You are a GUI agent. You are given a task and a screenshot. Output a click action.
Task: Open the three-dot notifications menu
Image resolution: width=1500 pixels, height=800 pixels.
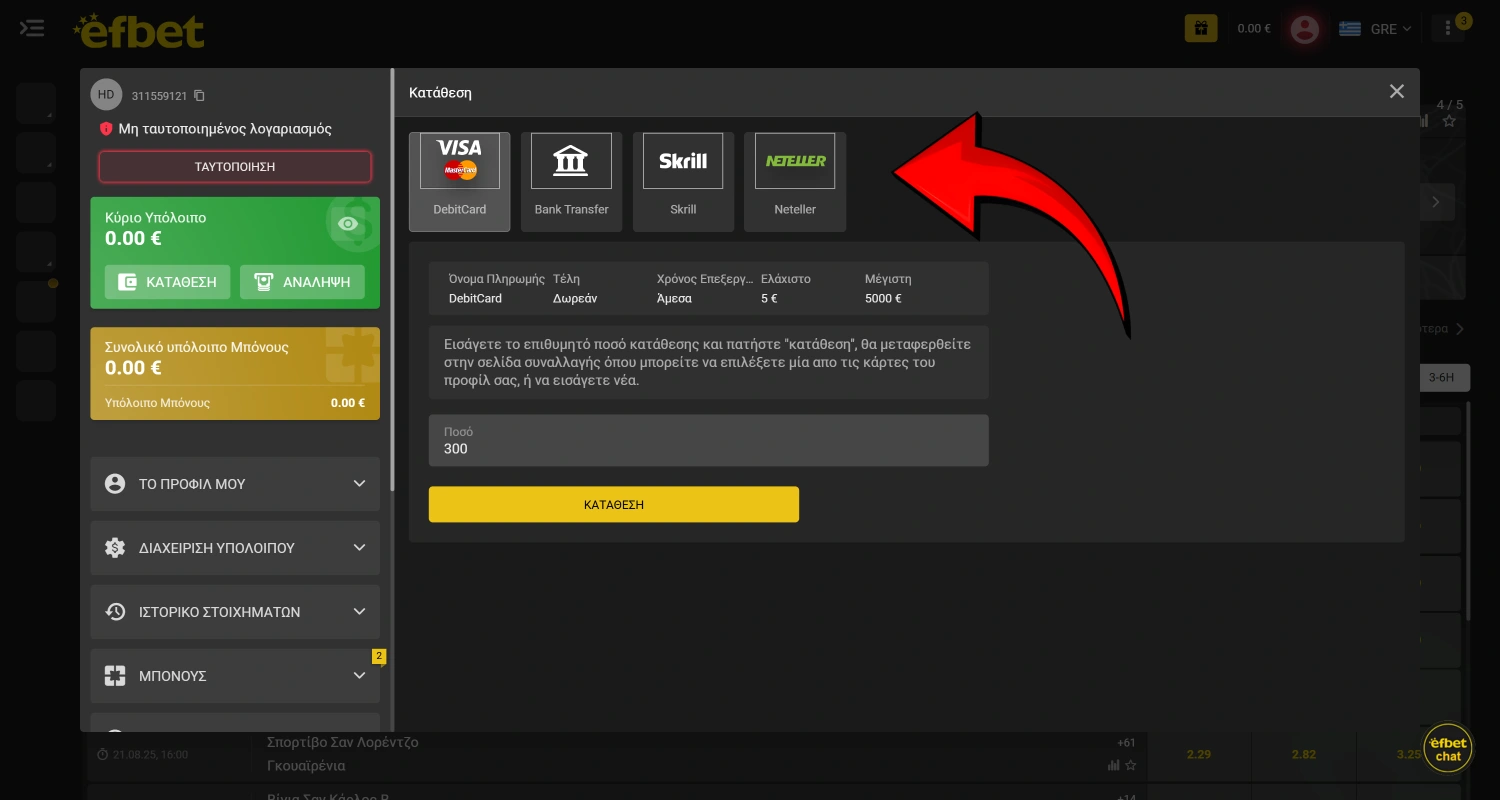[x=1448, y=29]
